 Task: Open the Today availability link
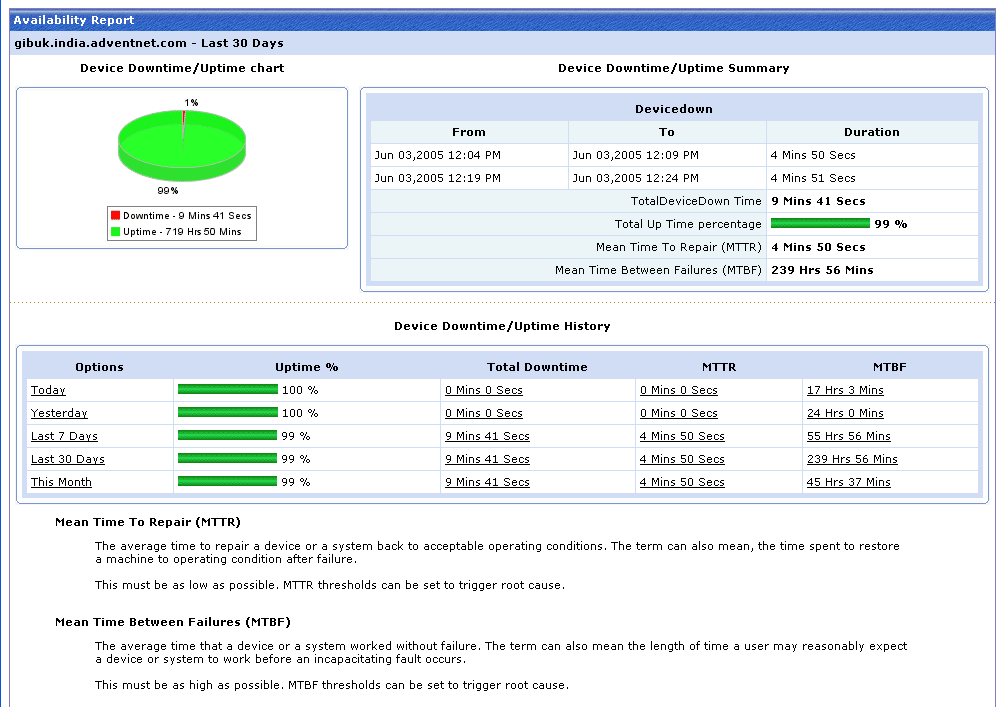48,390
